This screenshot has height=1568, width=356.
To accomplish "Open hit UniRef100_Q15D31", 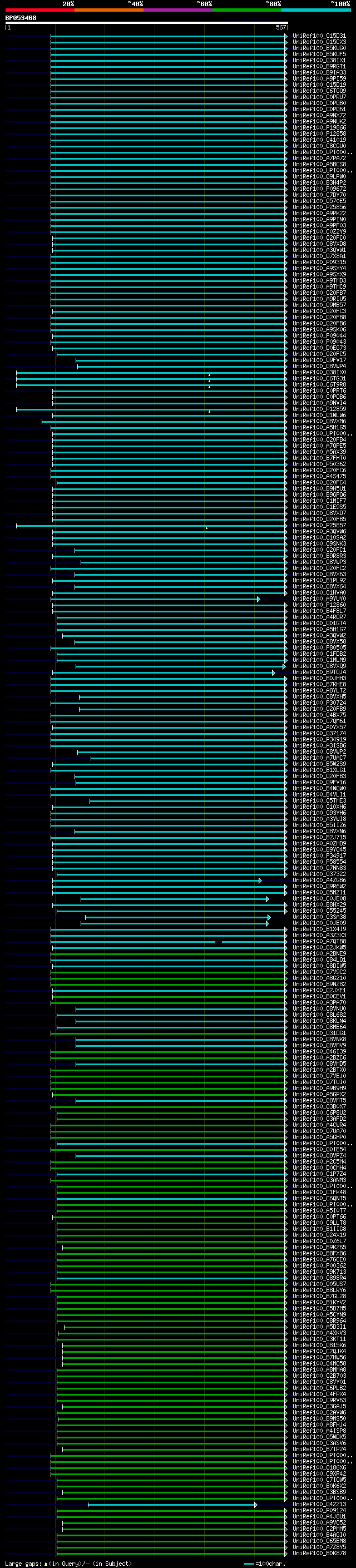I will click(x=319, y=36).
